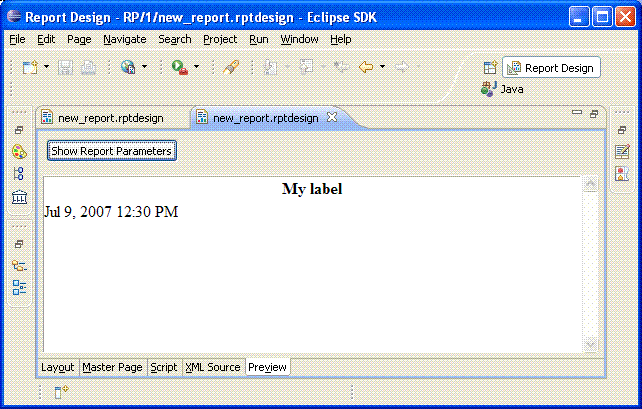Click the preview scrollbar down arrow
Viewport: 642px width, 409px height.
[x=590, y=345]
